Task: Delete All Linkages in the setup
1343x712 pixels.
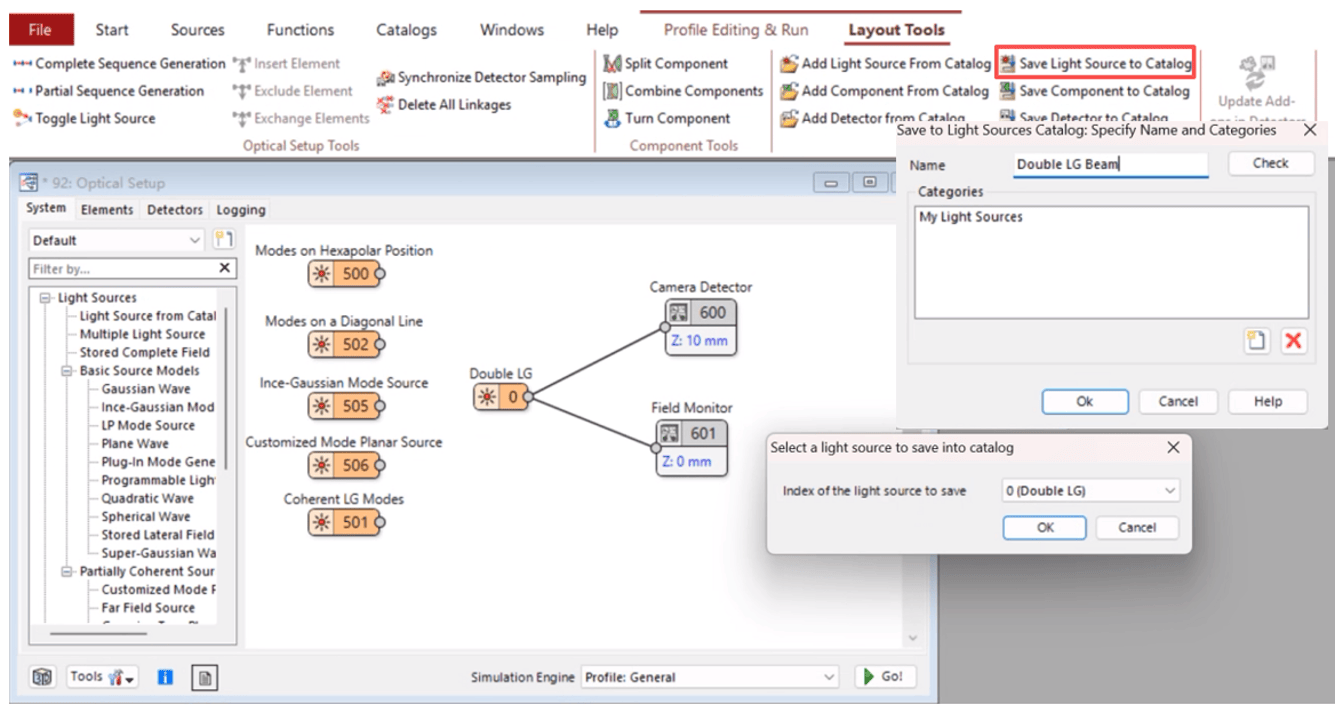Action: [x=448, y=104]
